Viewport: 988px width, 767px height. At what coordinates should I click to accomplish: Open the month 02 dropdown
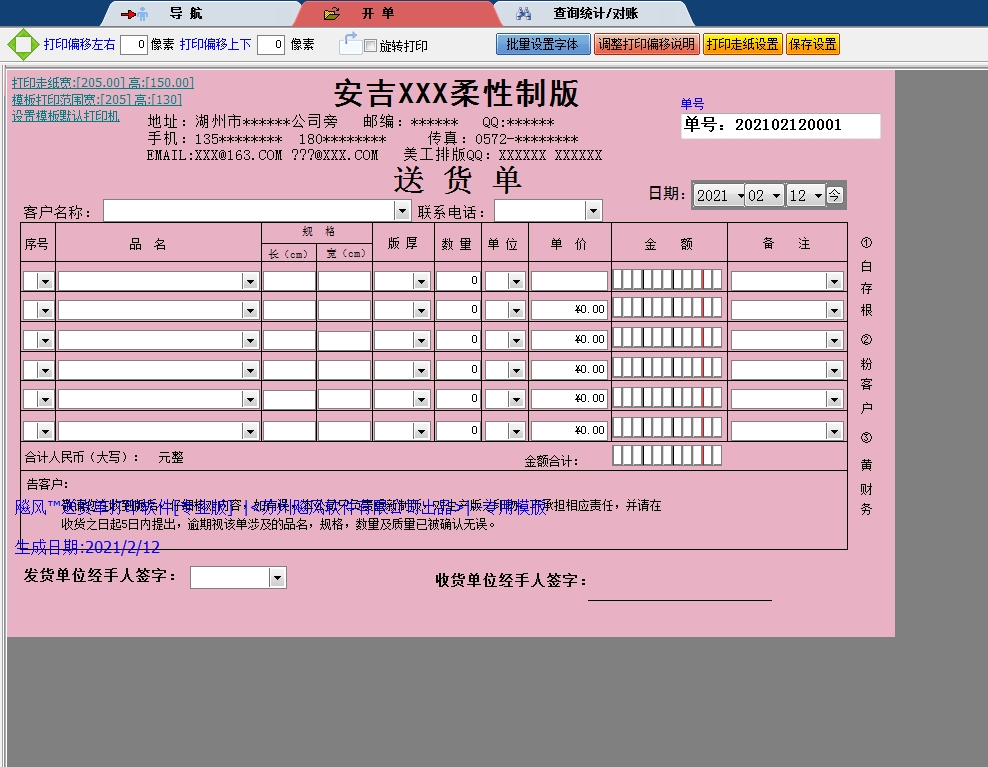(x=776, y=196)
